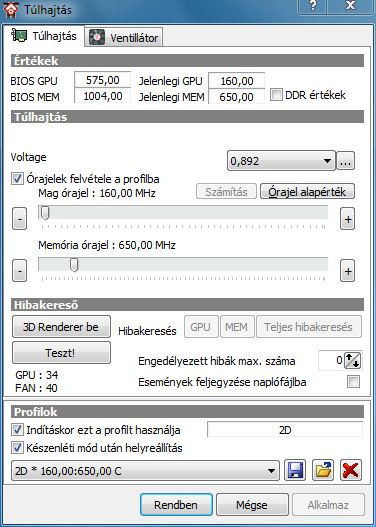The image size is (376, 527).
Task: Click the Mag órajel slider handle
Action: pyautogui.click(x=44, y=213)
